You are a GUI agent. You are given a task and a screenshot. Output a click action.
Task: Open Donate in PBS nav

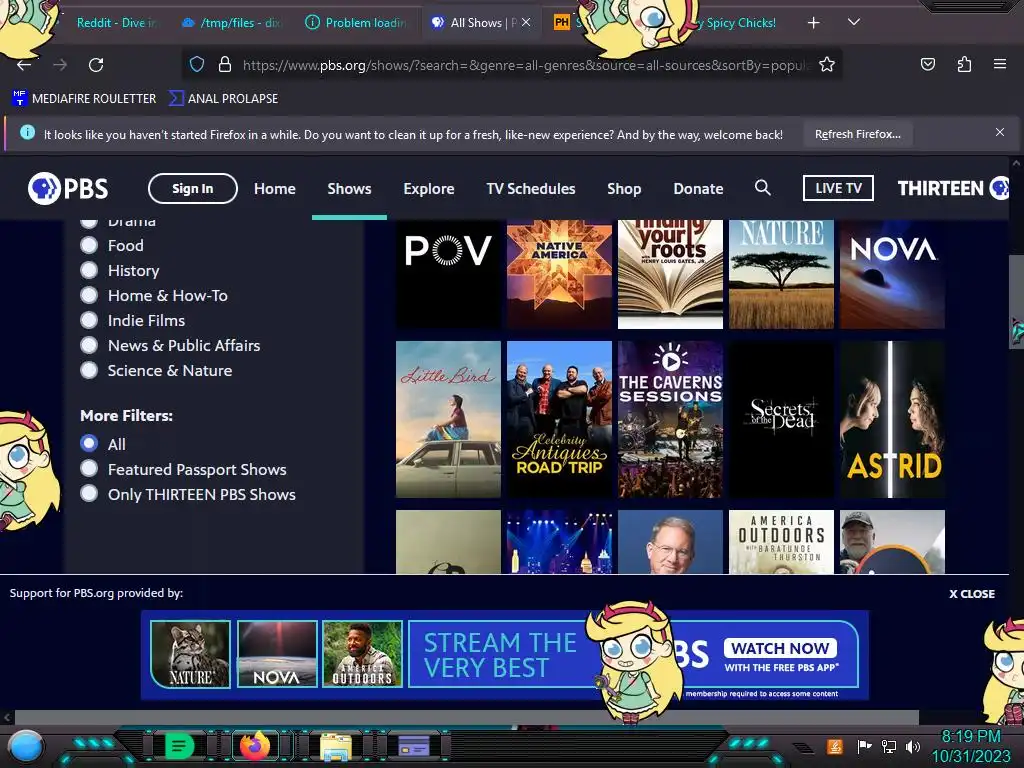(x=698, y=189)
